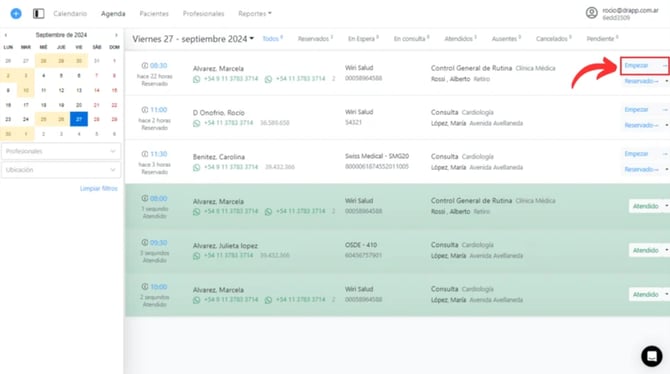Select day 27 in mini calendar

[79, 119]
